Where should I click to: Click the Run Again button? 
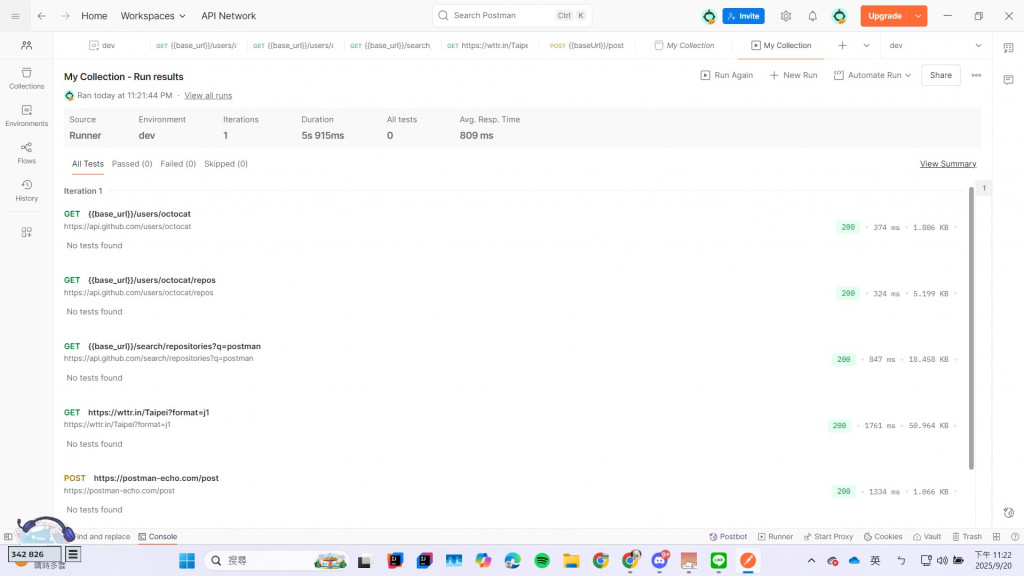click(726, 75)
